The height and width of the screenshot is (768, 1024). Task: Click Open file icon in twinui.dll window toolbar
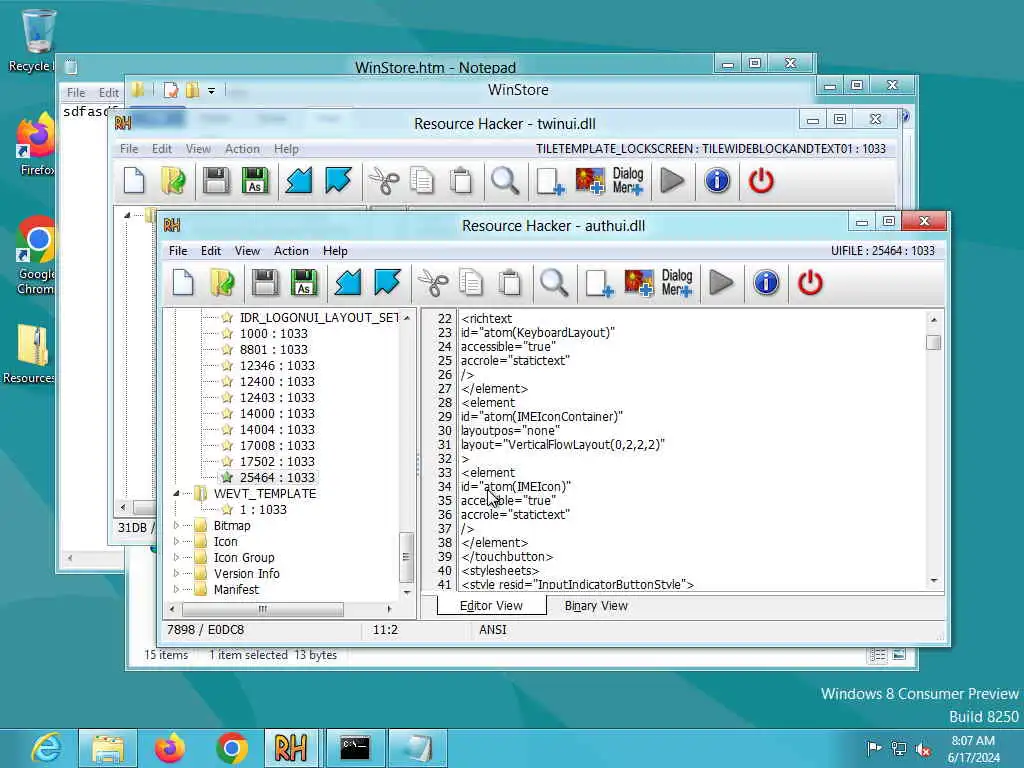[174, 181]
